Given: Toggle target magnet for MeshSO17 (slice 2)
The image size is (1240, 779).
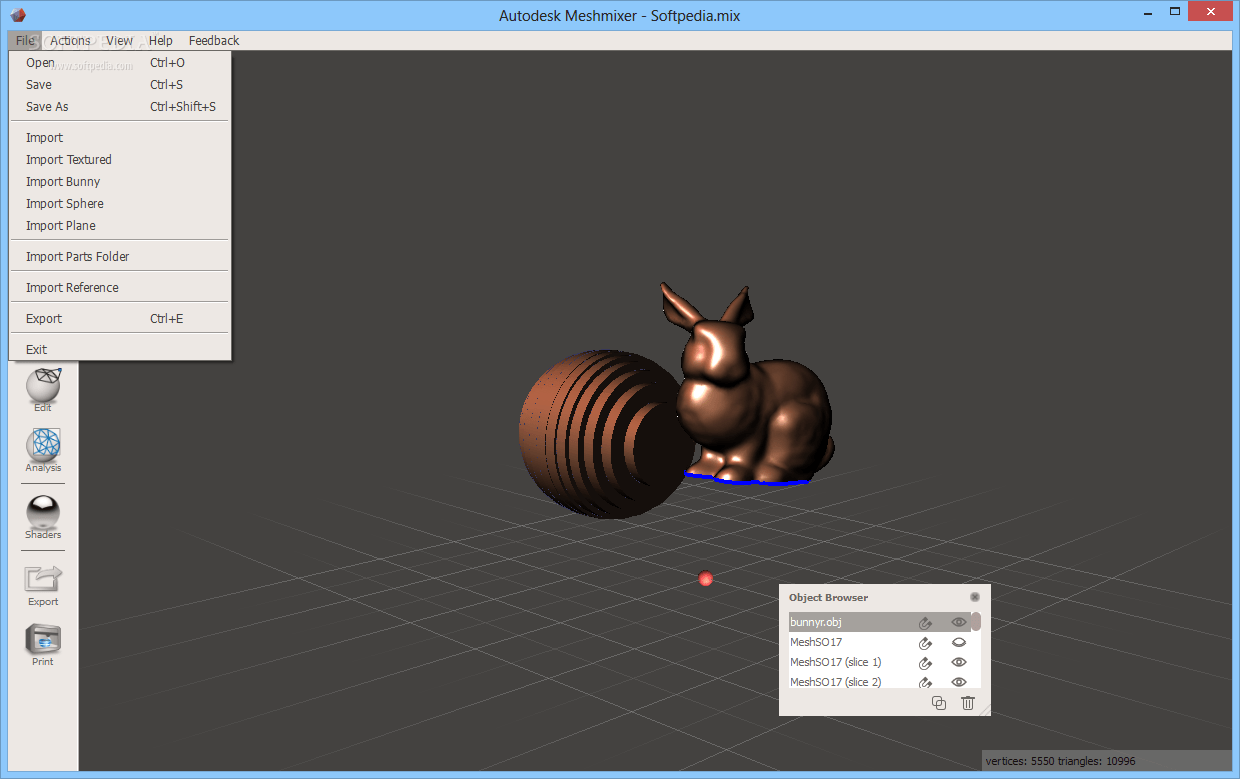Looking at the screenshot, I should click(x=926, y=682).
